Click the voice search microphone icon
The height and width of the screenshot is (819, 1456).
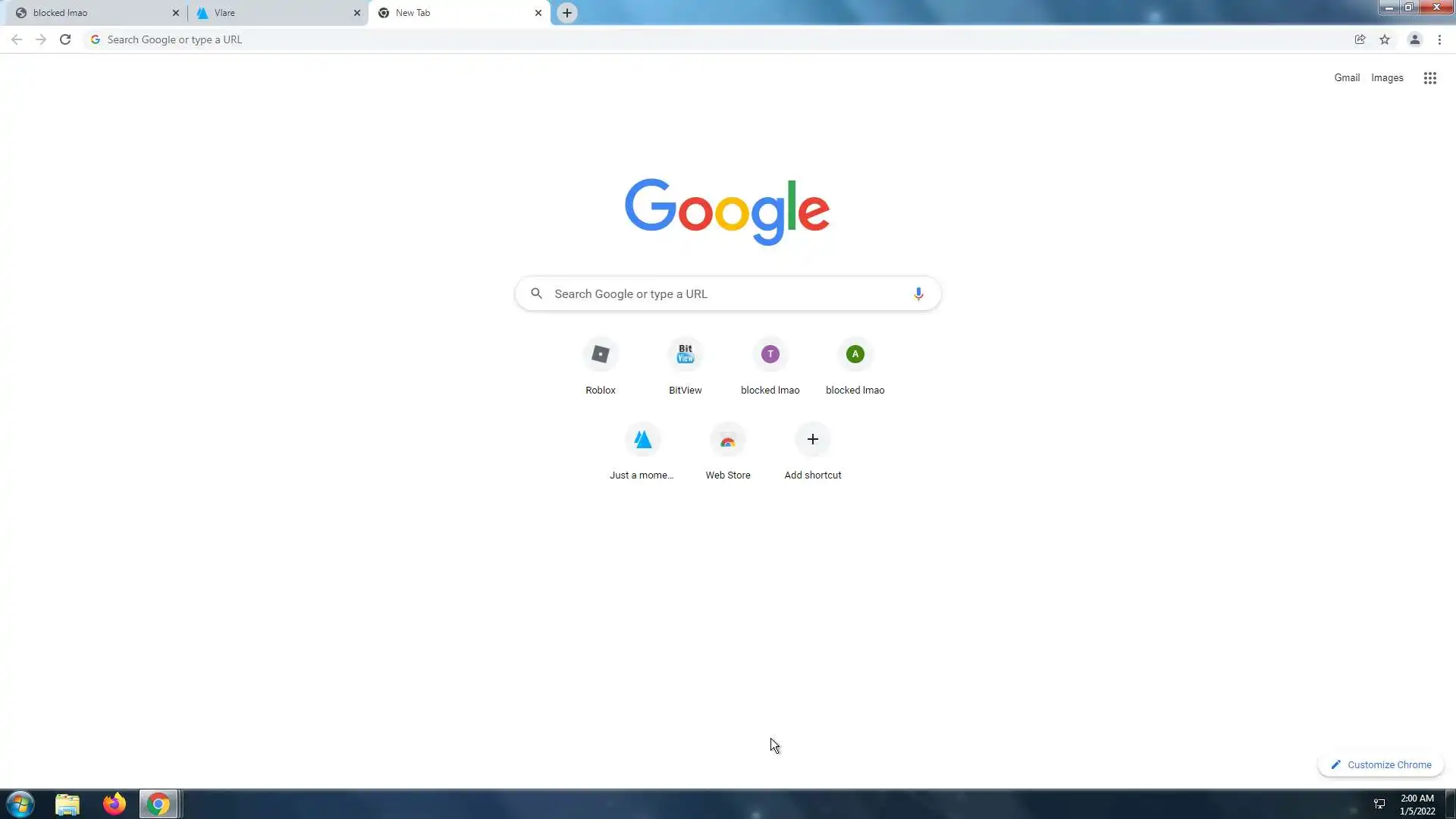(x=918, y=293)
